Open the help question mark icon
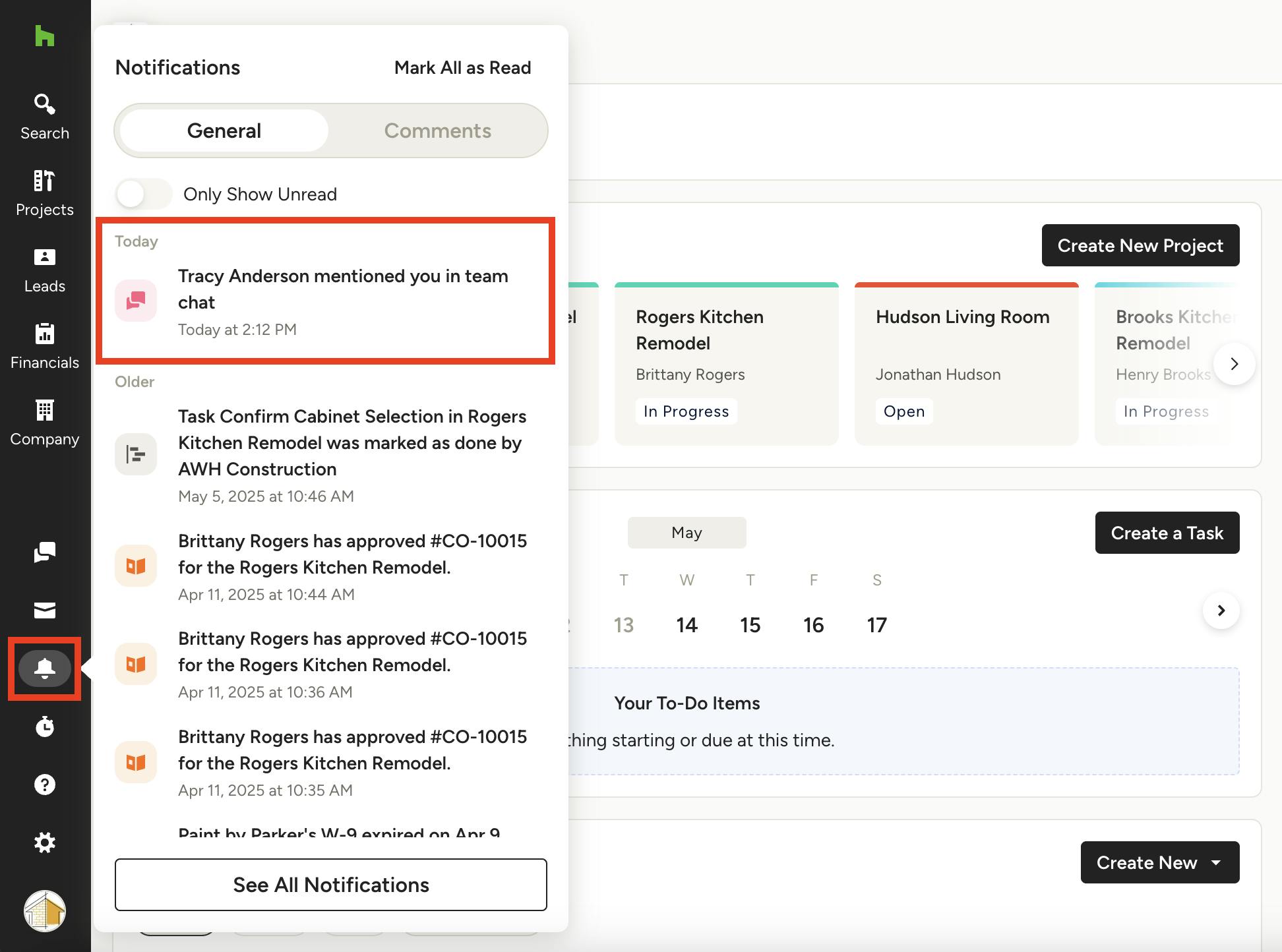Image resolution: width=1282 pixels, height=952 pixels. tap(44, 785)
